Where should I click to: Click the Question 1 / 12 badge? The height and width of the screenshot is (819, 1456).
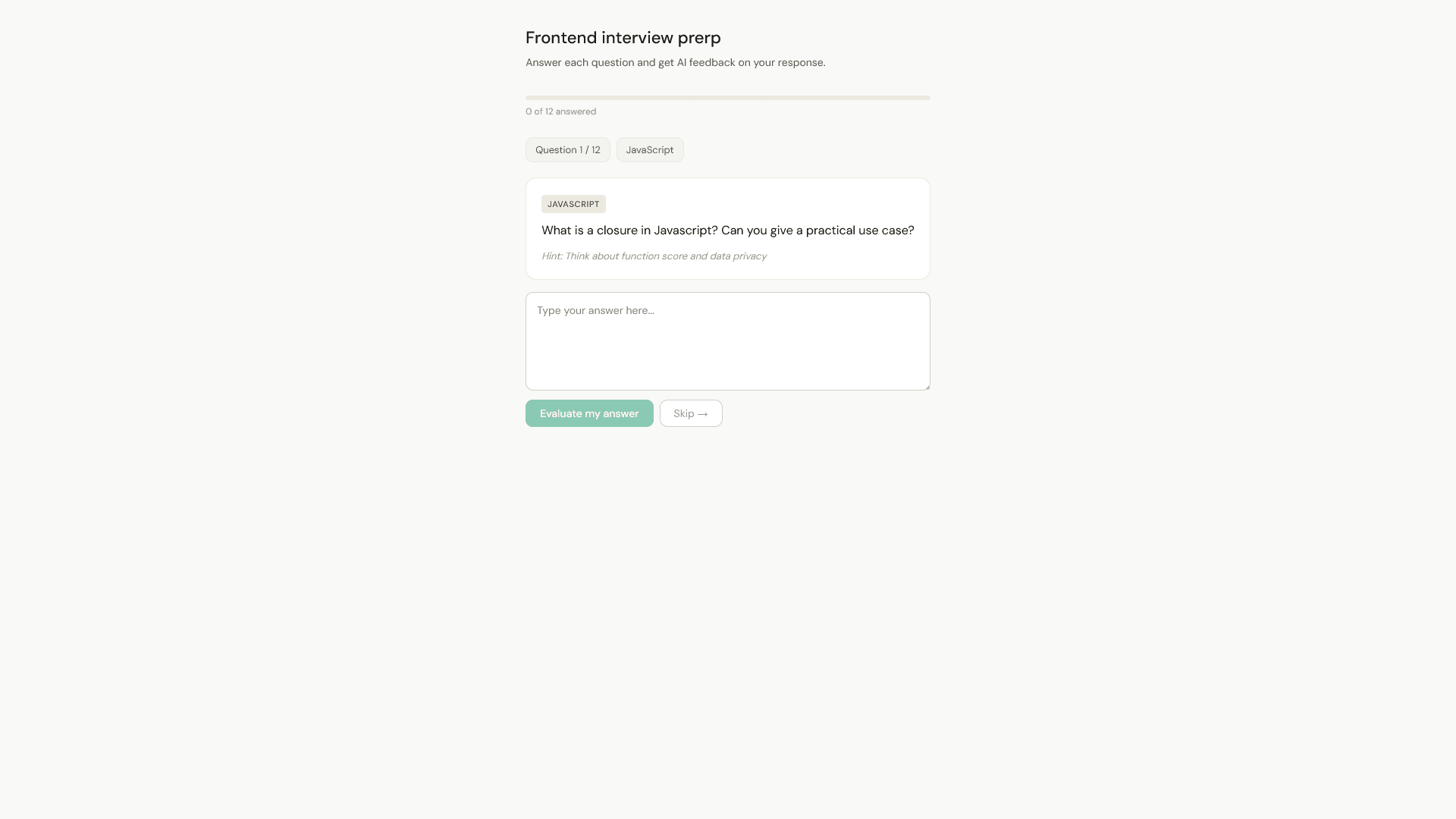pyautogui.click(x=567, y=149)
